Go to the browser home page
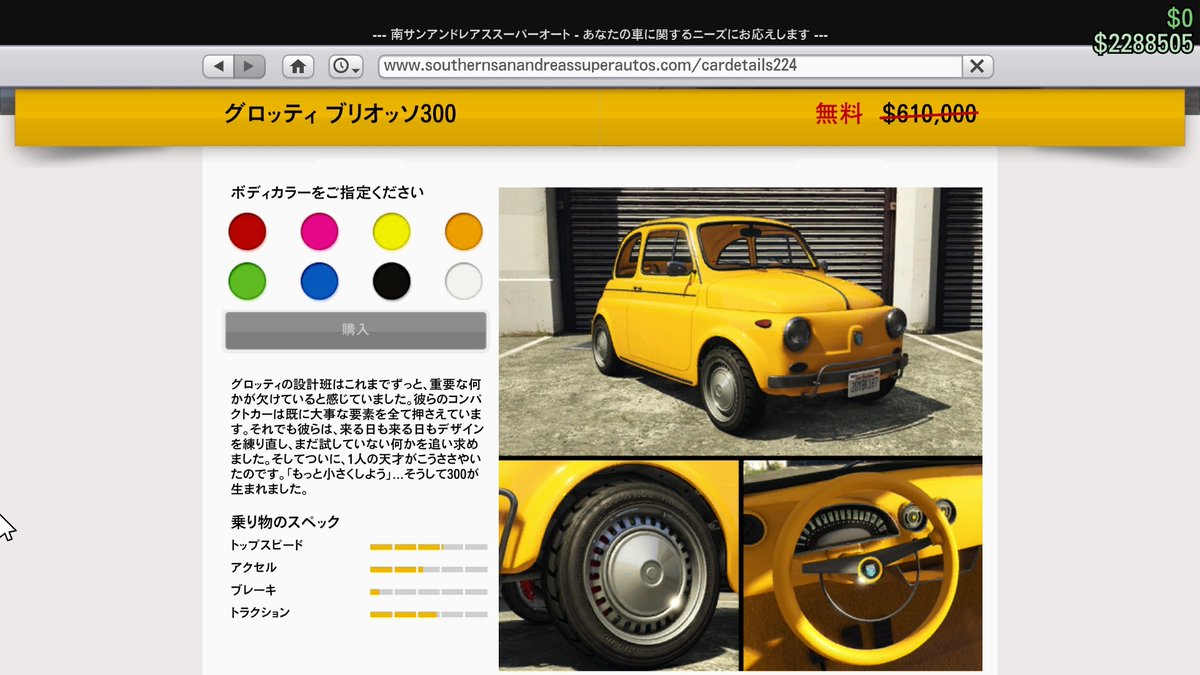 (x=297, y=66)
